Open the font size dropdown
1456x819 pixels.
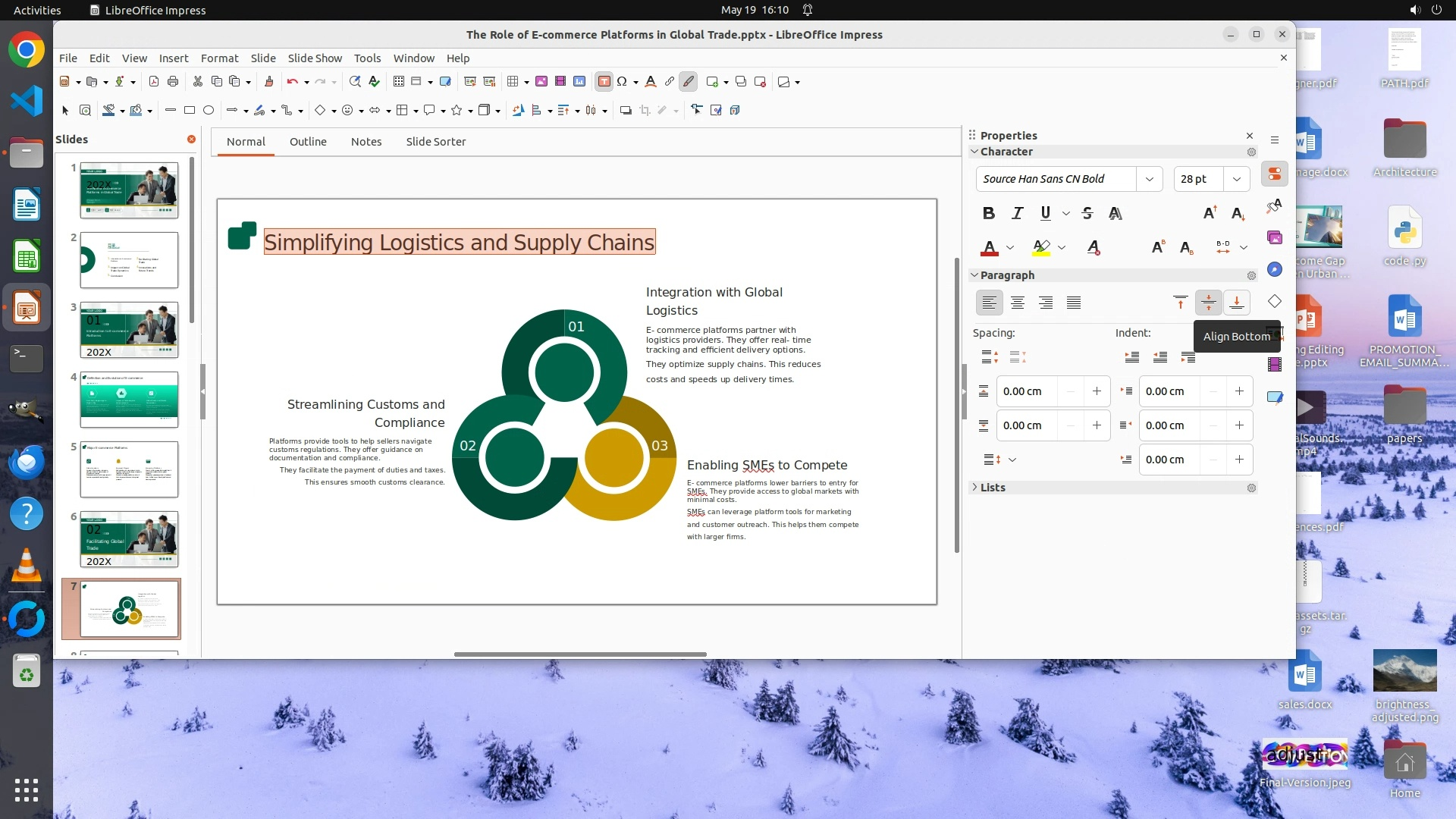click(1236, 179)
